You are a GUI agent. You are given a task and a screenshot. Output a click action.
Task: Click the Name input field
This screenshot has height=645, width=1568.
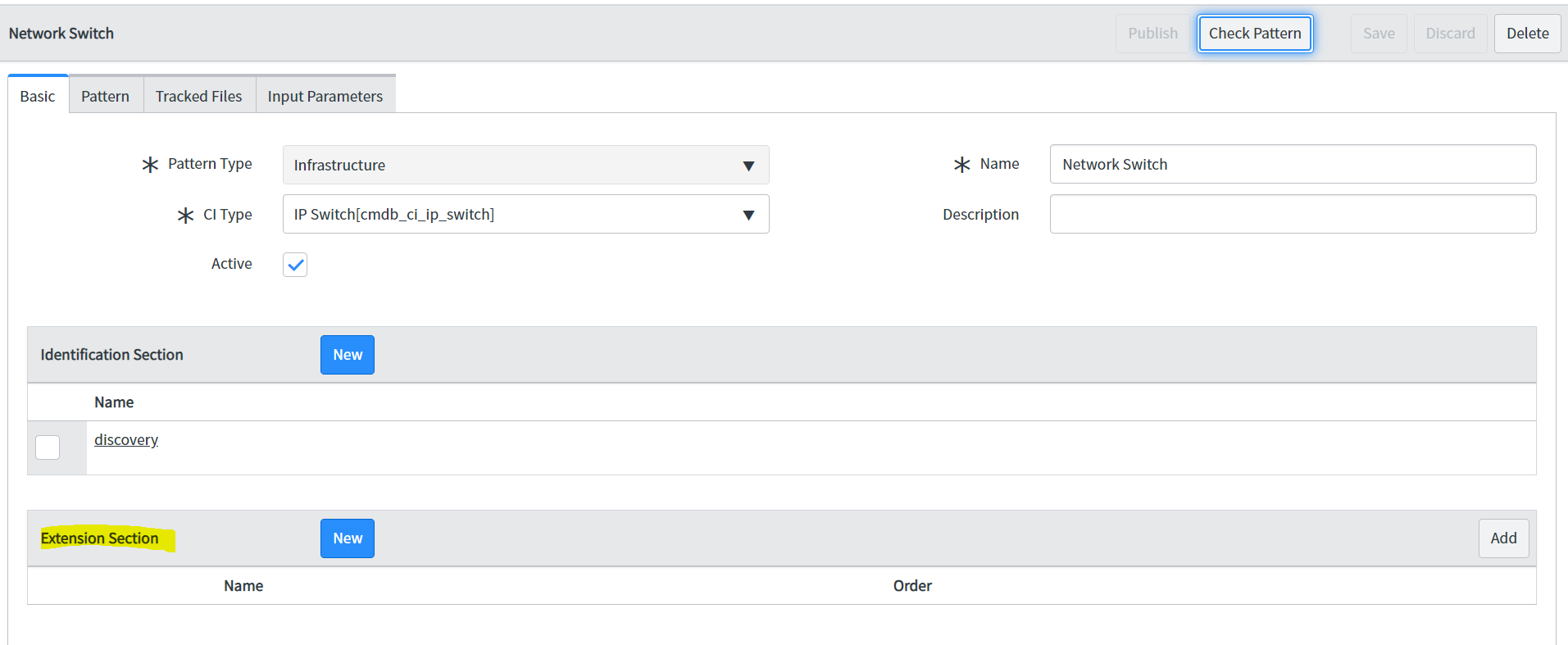(1293, 165)
